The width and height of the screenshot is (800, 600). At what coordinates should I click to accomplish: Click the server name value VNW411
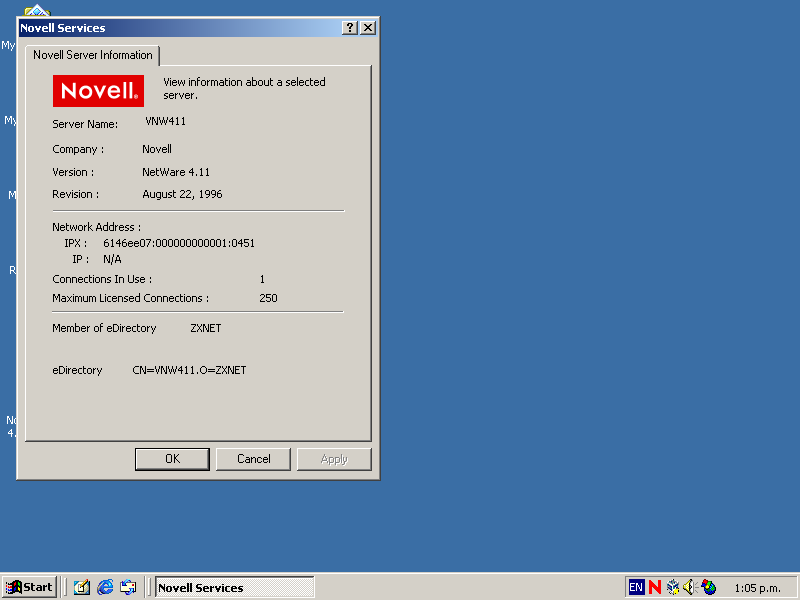tap(165, 121)
